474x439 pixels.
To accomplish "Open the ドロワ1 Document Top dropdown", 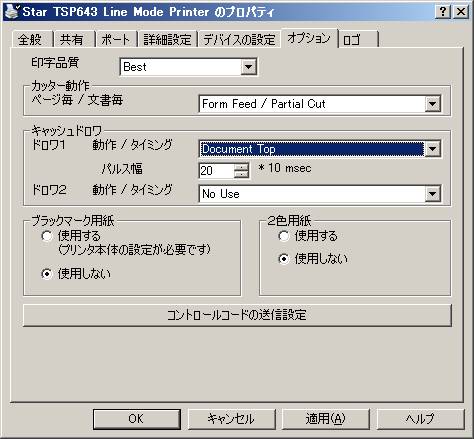I will [x=433, y=149].
